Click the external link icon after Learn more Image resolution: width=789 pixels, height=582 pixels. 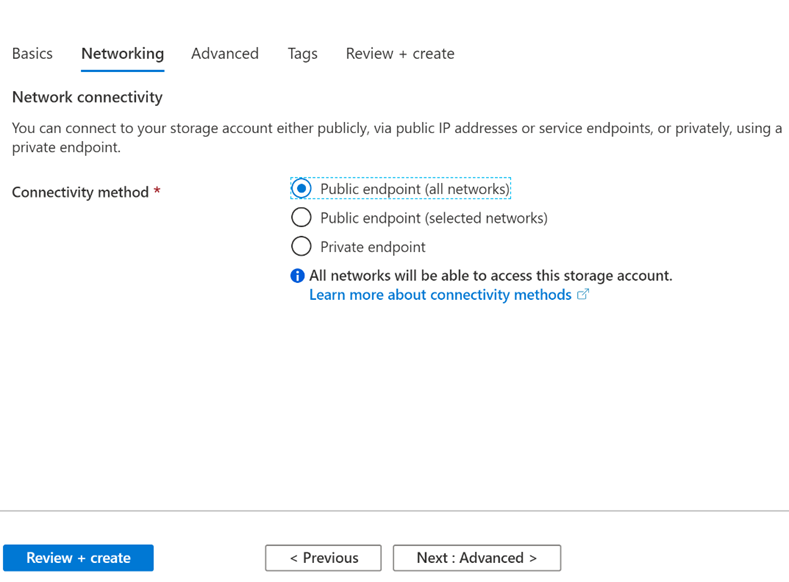click(x=583, y=294)
